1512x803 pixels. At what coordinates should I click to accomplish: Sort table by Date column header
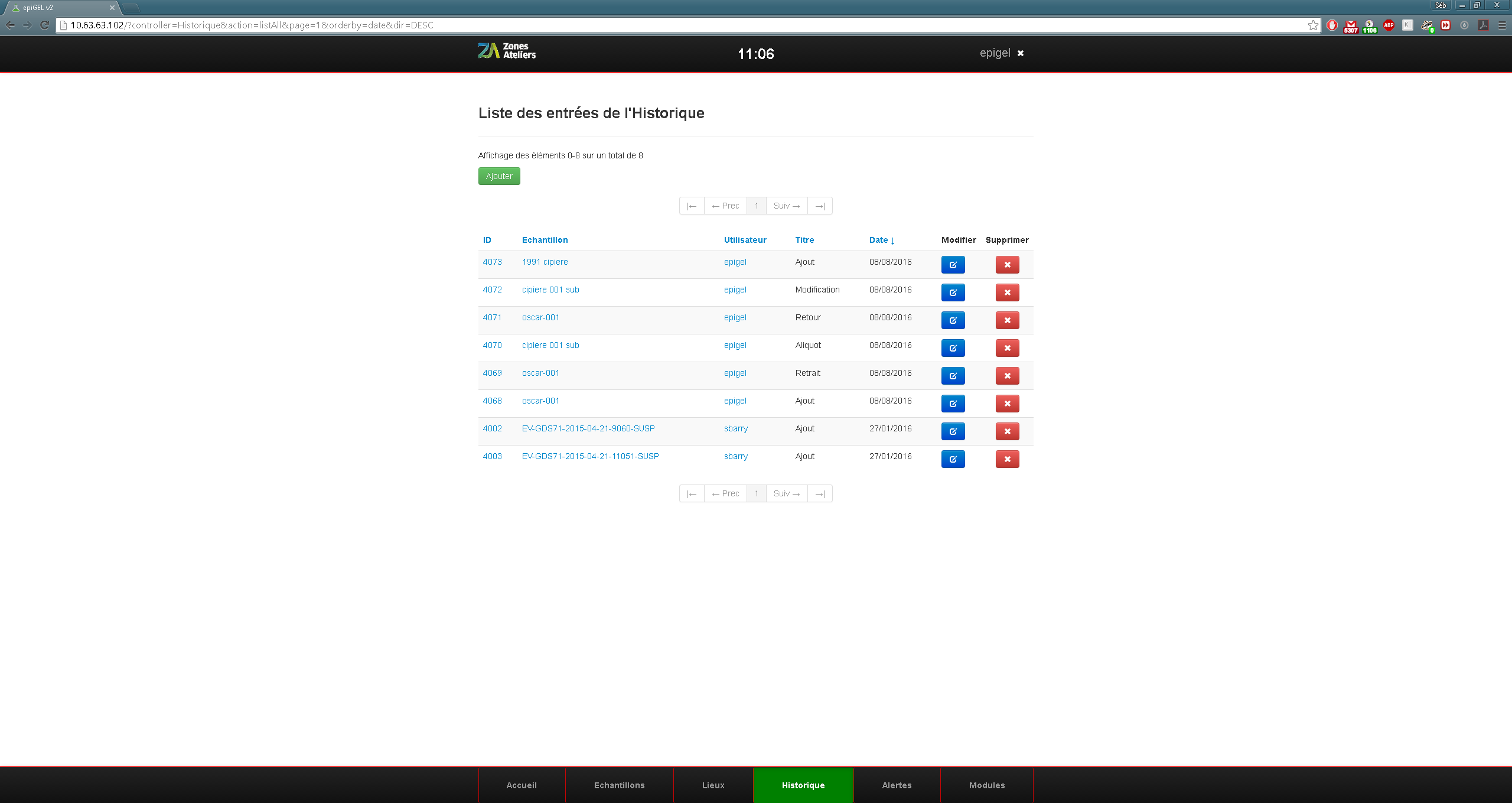pyautogui.click(x=878, y=240)
